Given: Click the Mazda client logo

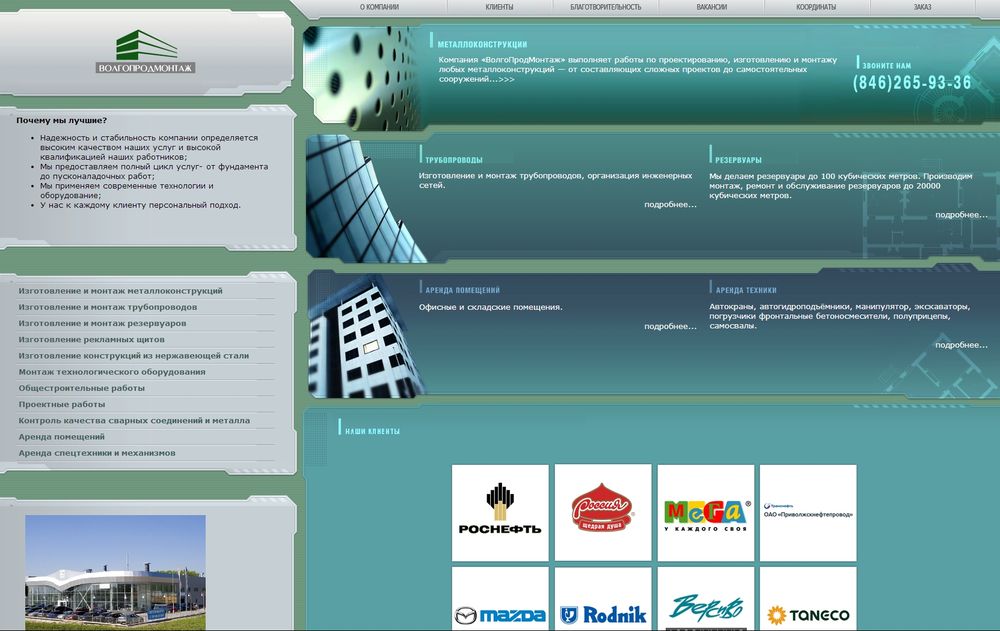Looking at the screenshot, I should (500, 599).
